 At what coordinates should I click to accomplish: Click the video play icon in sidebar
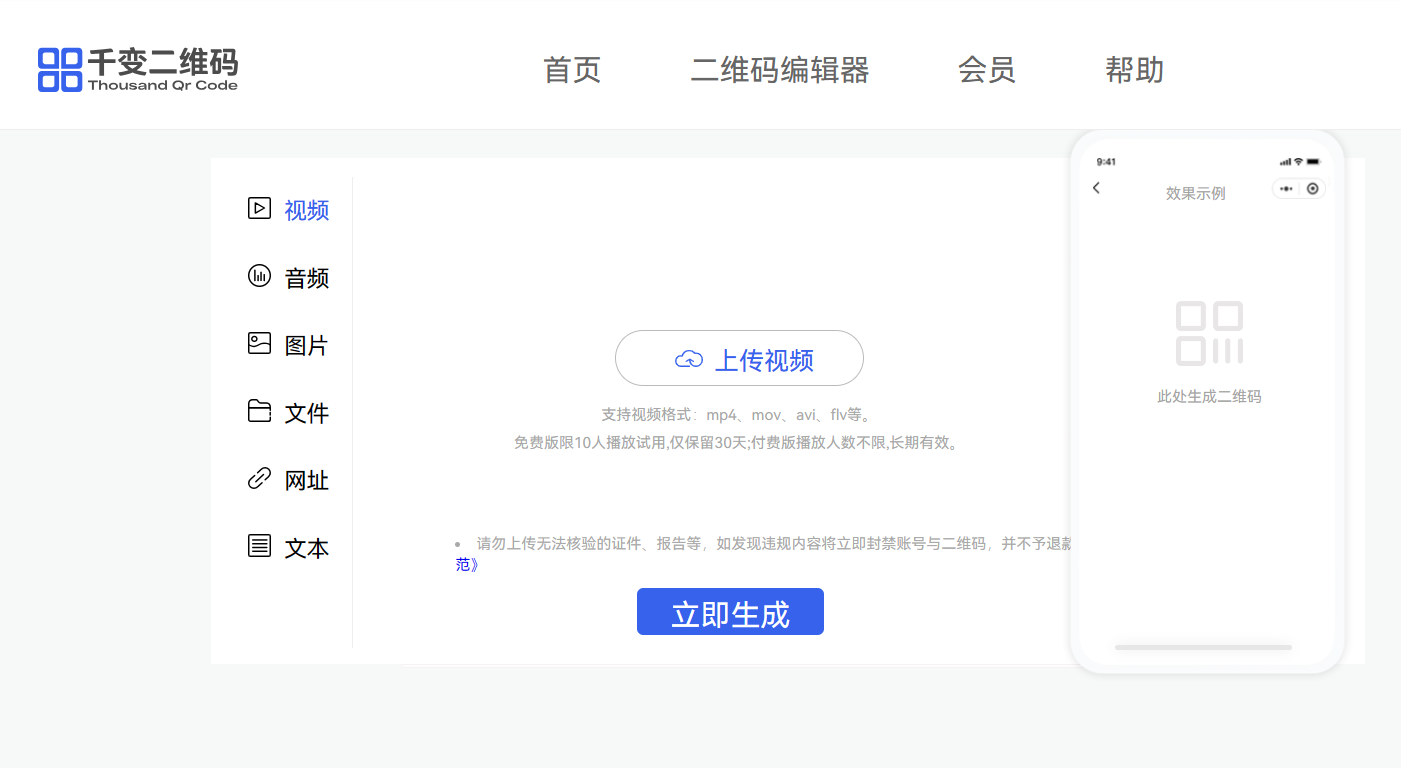[259, 208]
